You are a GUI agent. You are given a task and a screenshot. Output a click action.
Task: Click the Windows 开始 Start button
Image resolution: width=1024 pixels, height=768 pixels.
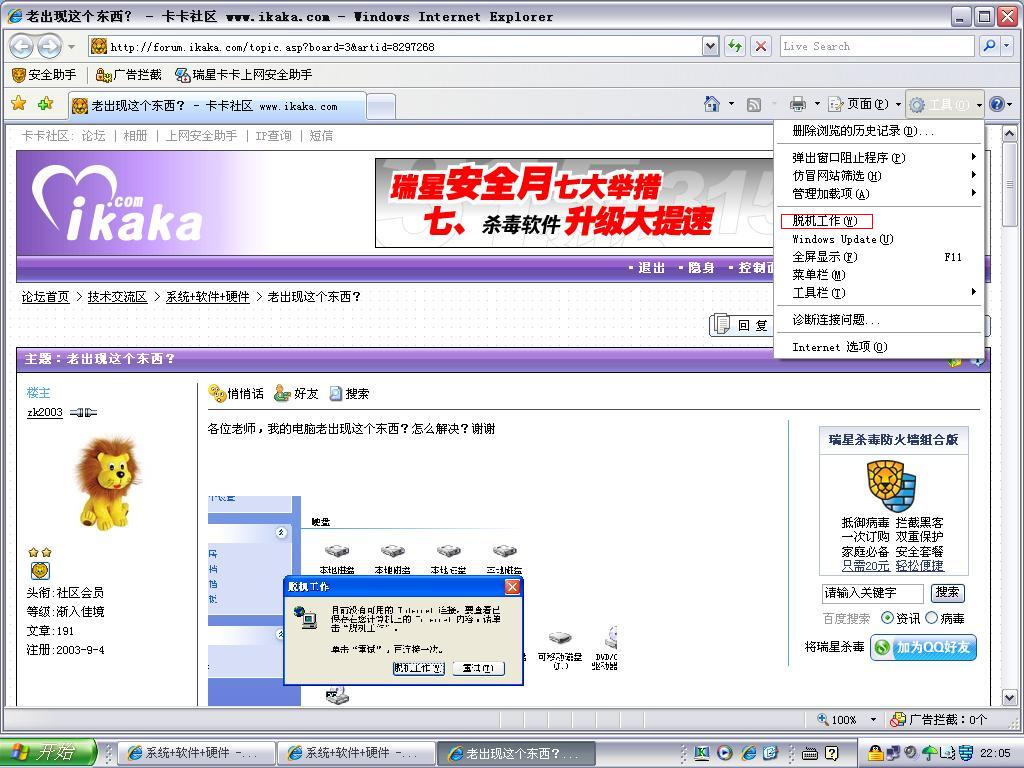48,752
